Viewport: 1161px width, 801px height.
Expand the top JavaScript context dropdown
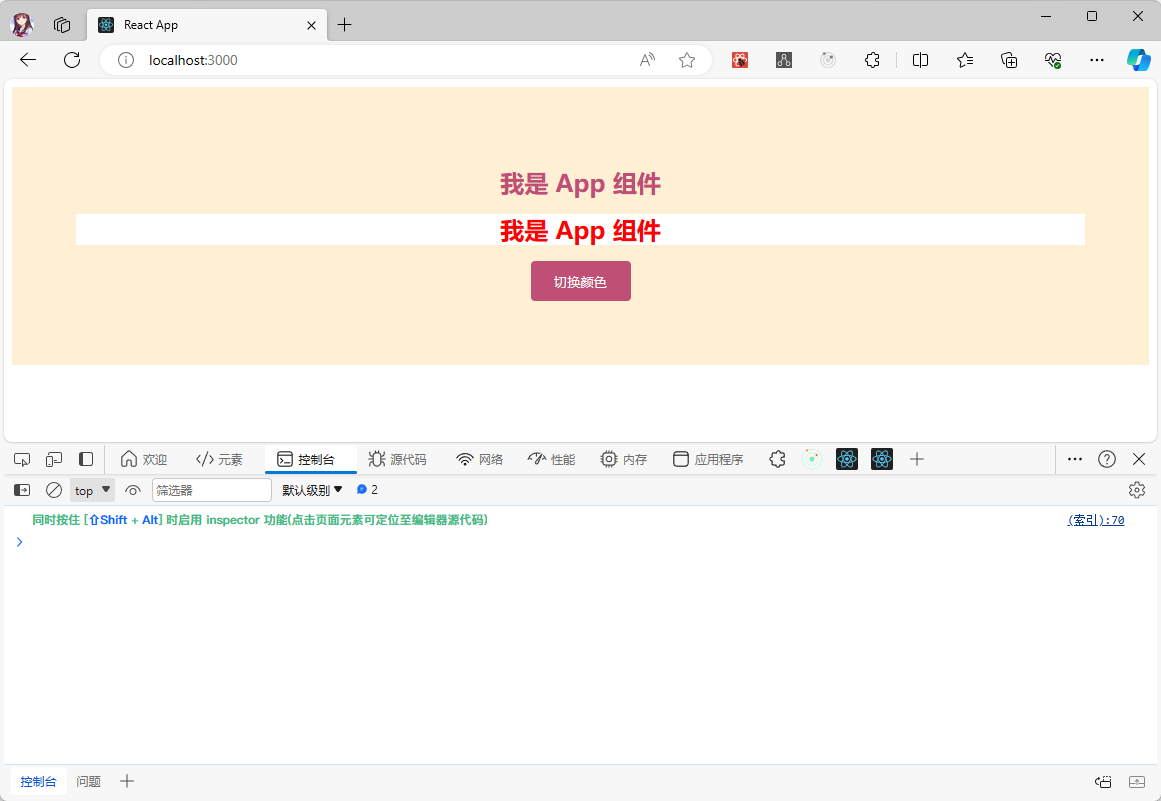(92, 490)
